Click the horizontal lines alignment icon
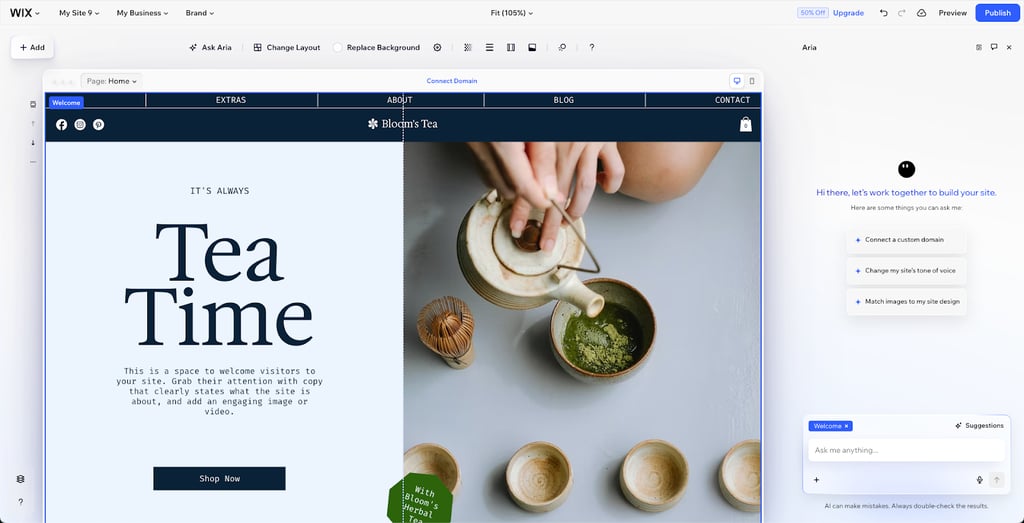This screenshot has width=1024, height=523. (489, 48)
